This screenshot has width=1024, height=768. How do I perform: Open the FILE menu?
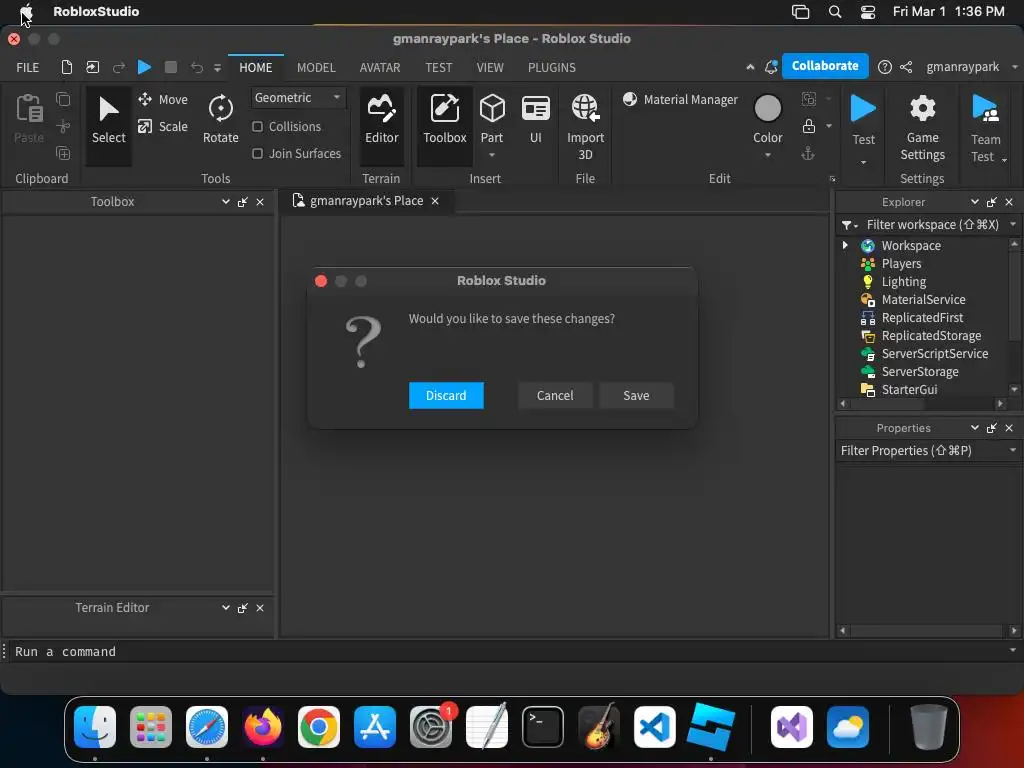[27, 67]
